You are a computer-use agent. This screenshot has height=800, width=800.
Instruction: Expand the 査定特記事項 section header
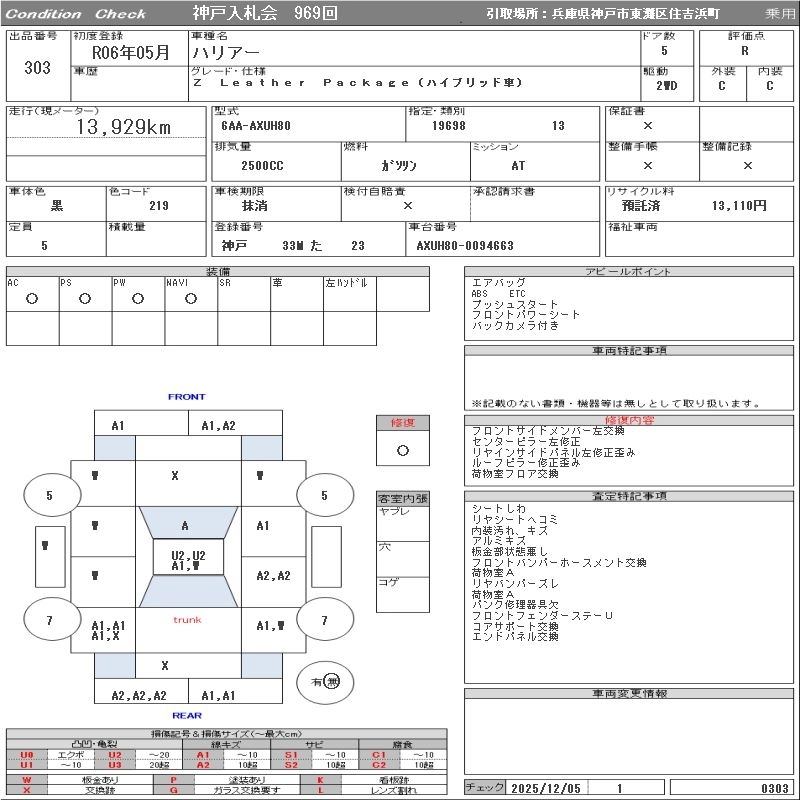629,496
